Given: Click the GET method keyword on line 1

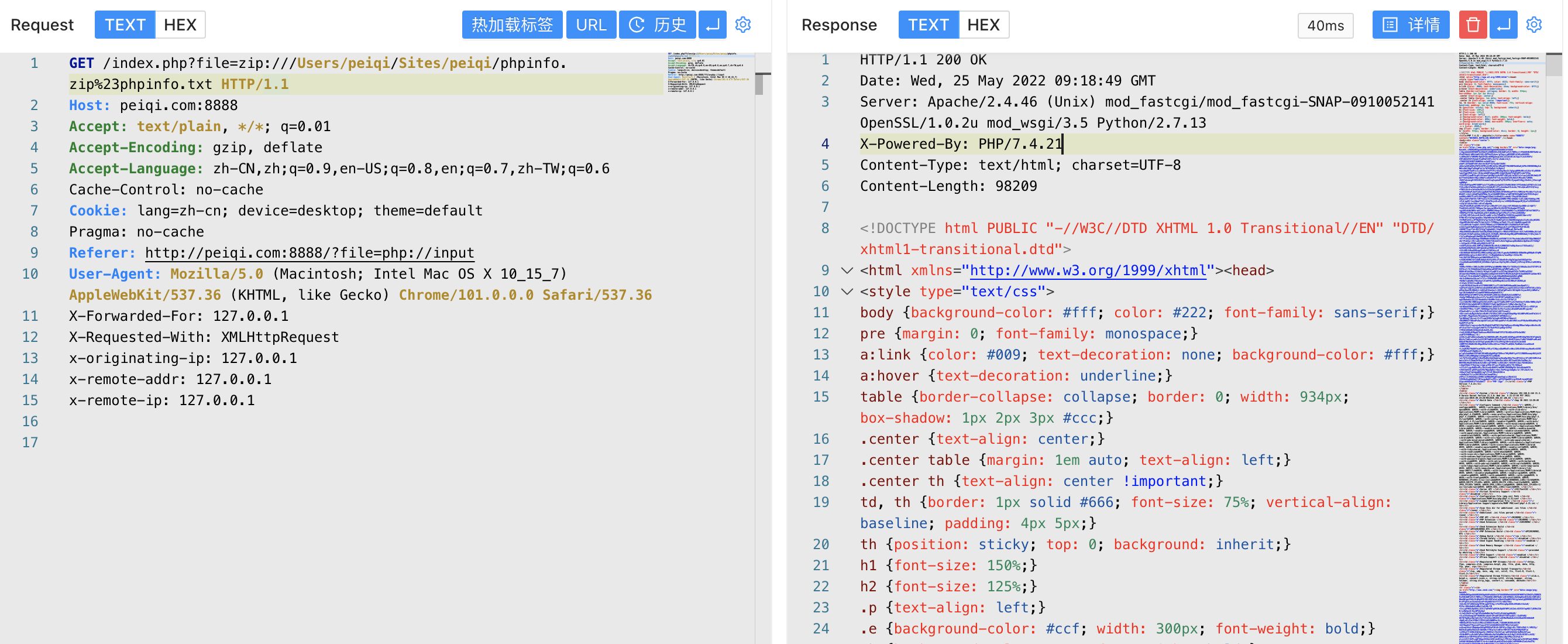Looking at the screenshot, I should coord(81,63).
